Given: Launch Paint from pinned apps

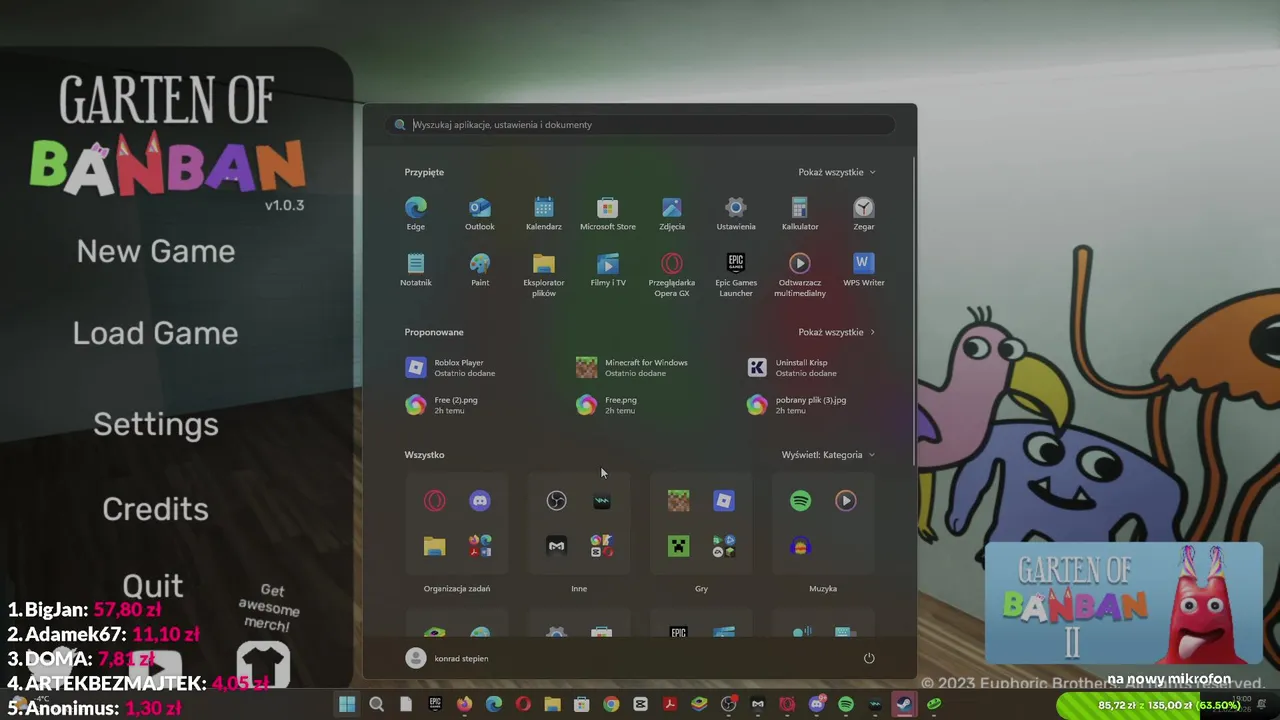Looking at the screenshot, I should point(480,269).
